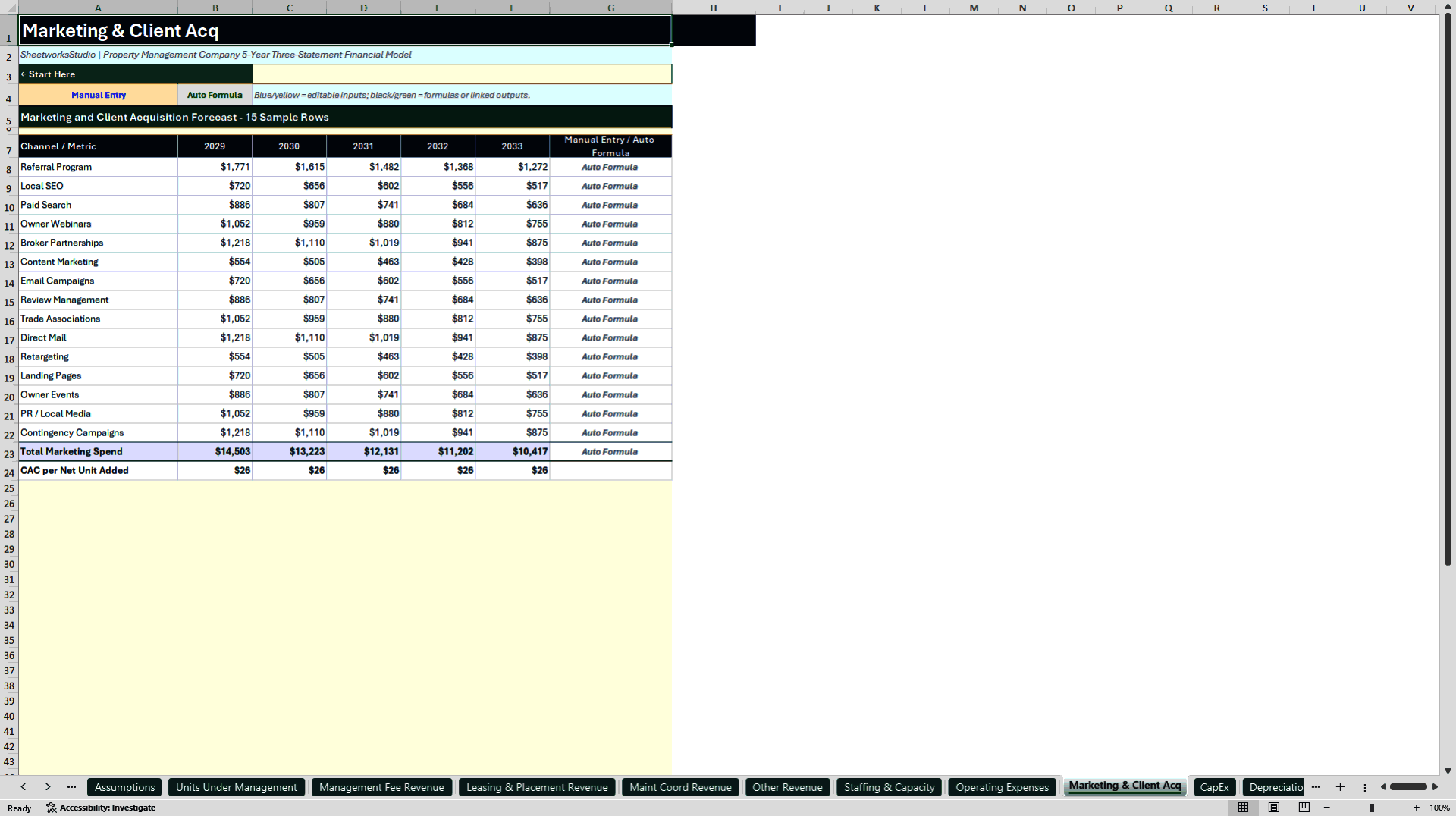Click the Select All corner triangle

9,8
